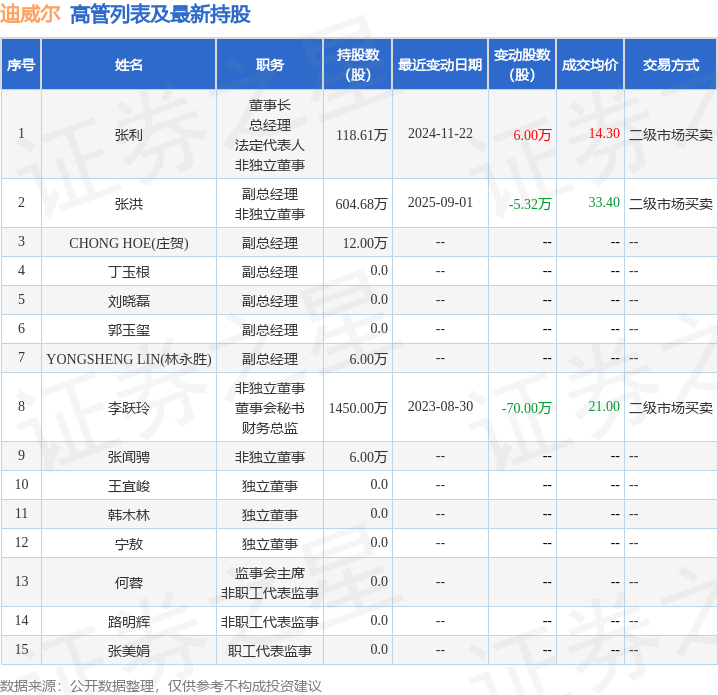Click 监事会主席 in 何蓉's position cell

270,573
